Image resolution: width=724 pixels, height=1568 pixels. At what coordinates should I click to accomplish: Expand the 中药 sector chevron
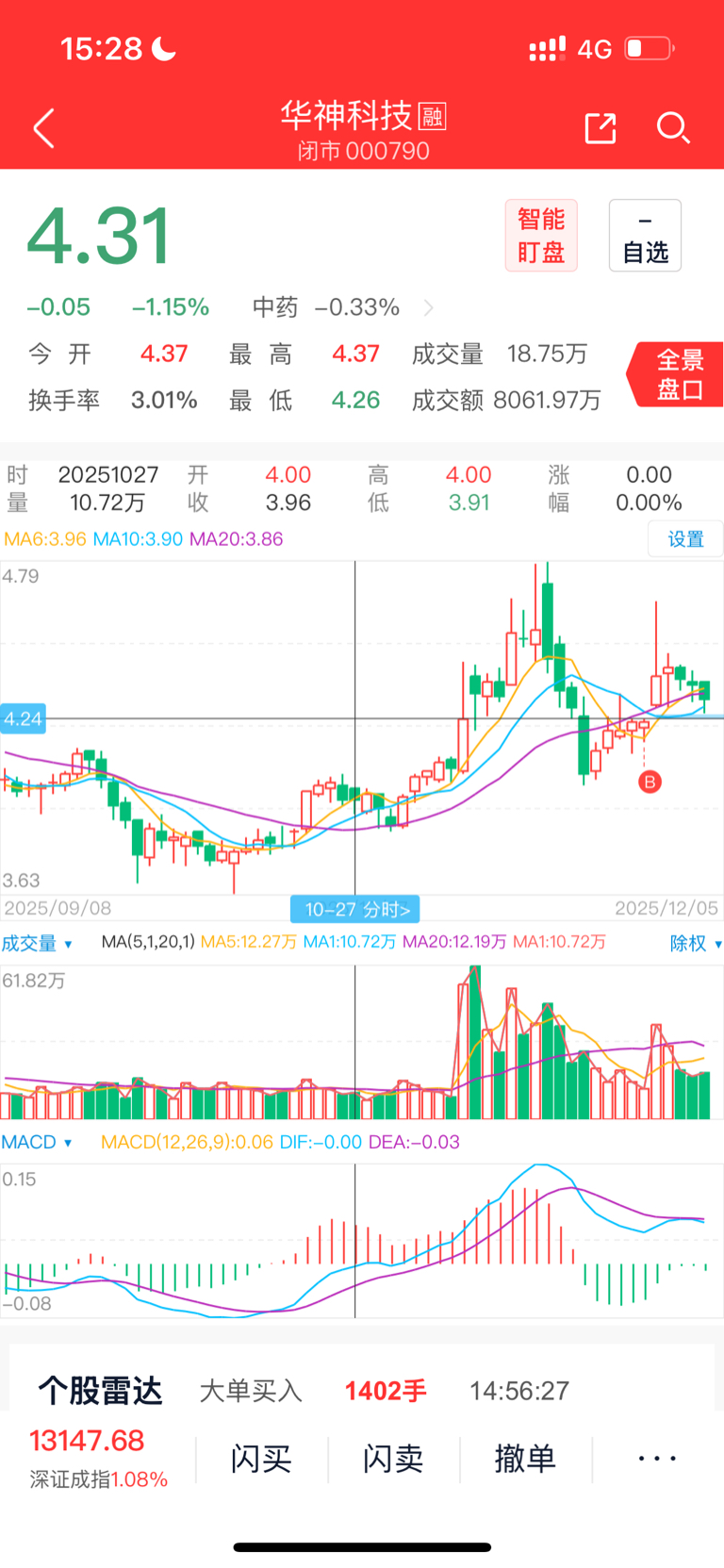429,308
